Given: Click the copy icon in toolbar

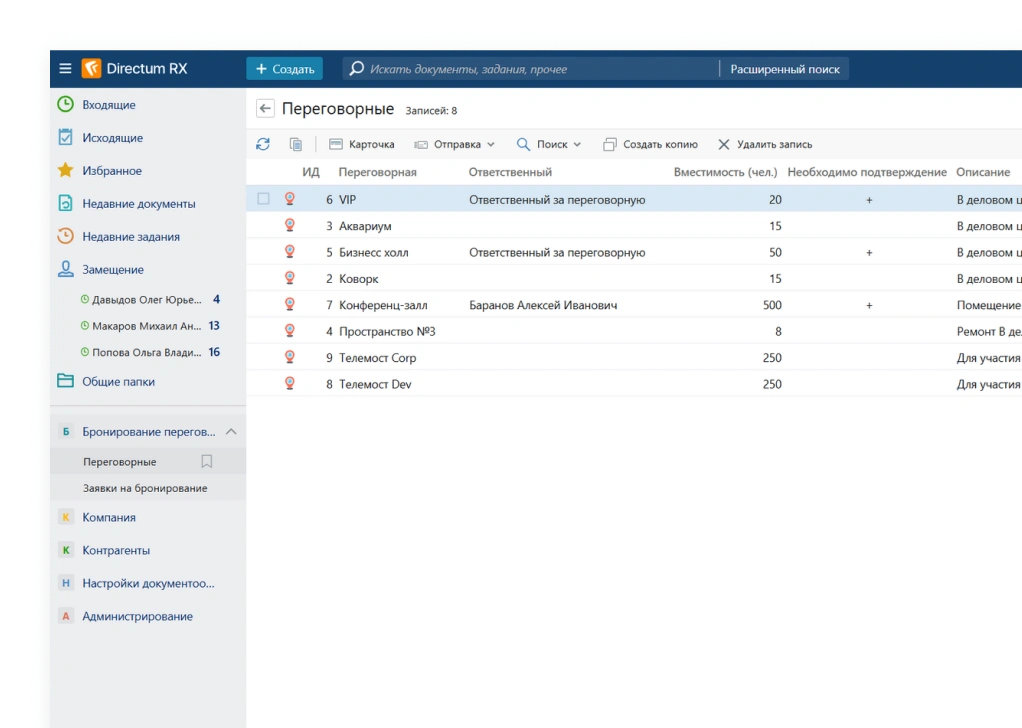Looking at the screenshot, I should (296, 144).
